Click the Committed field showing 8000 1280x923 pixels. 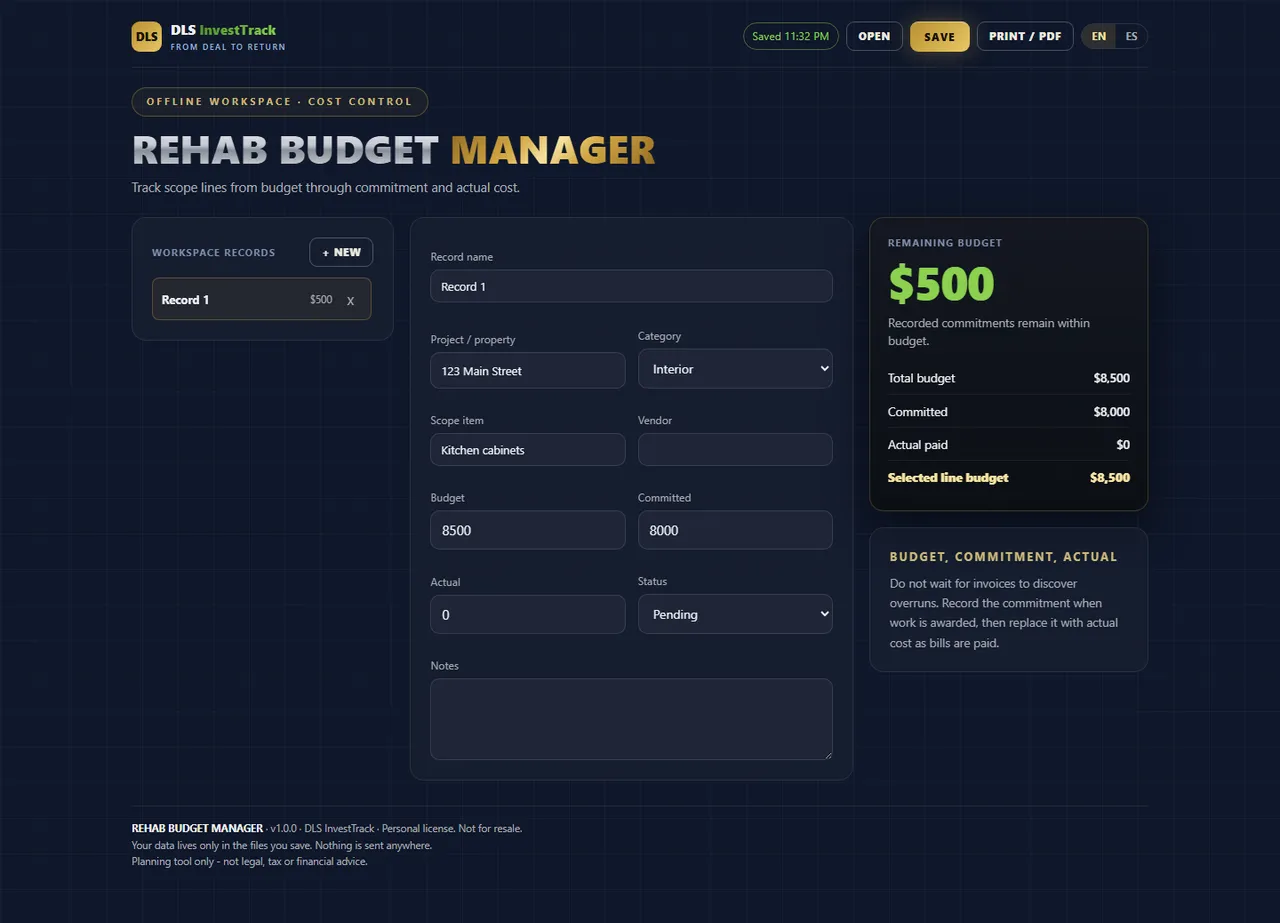pyautogui.click(x=735, y=530)
